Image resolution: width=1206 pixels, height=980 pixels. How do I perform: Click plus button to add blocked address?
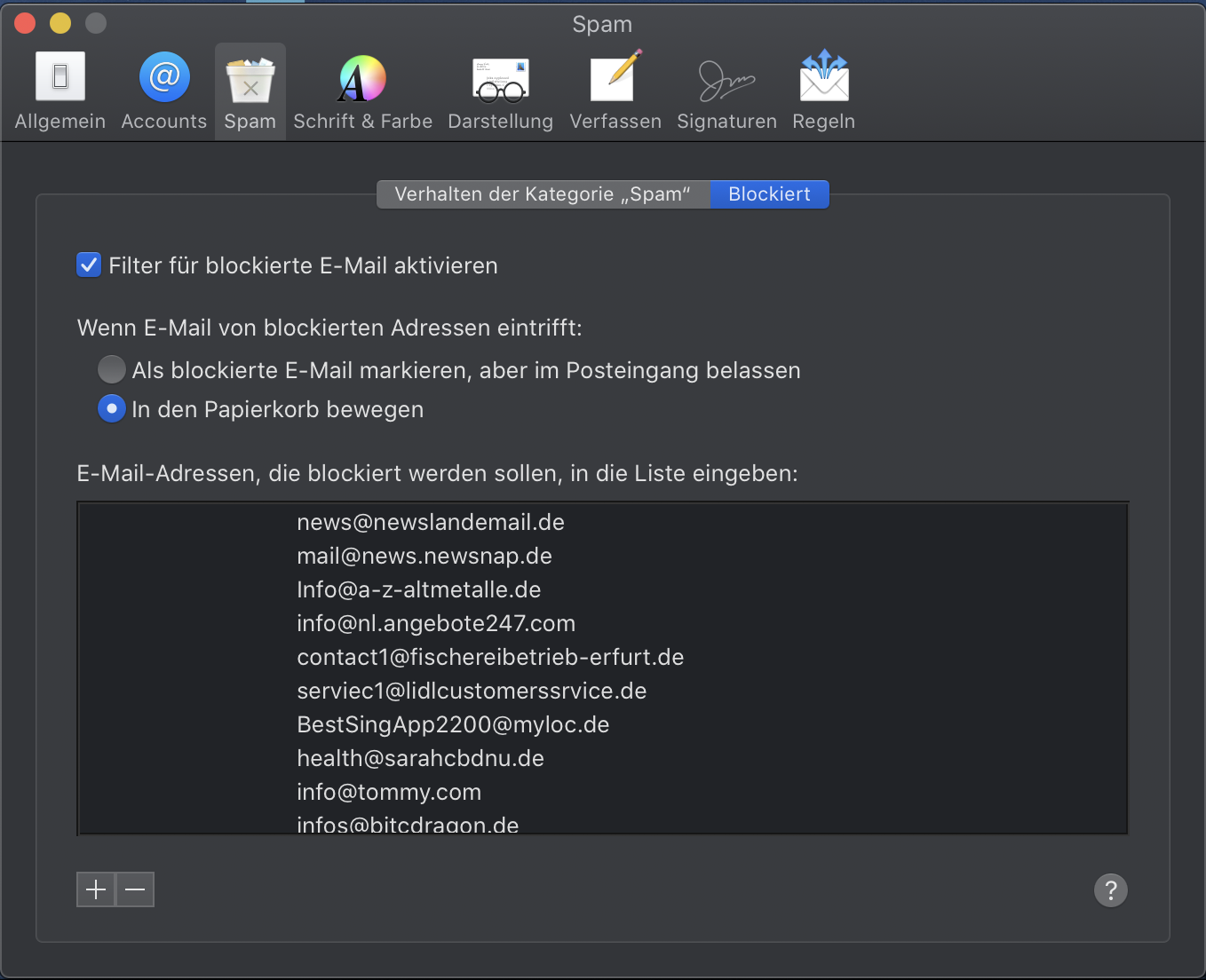(x=96, y=889)
